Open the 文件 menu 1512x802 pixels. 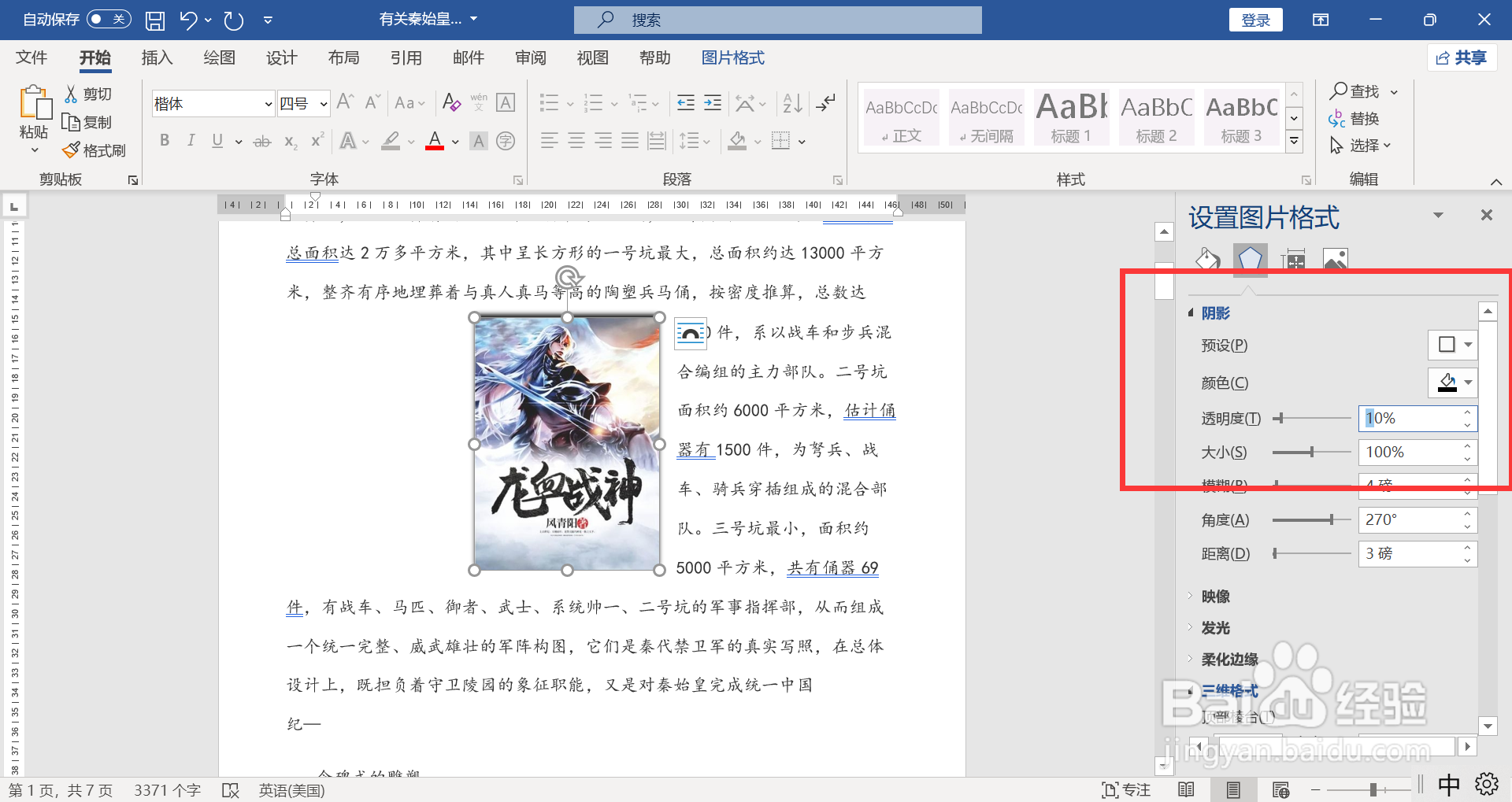(31, 57)
